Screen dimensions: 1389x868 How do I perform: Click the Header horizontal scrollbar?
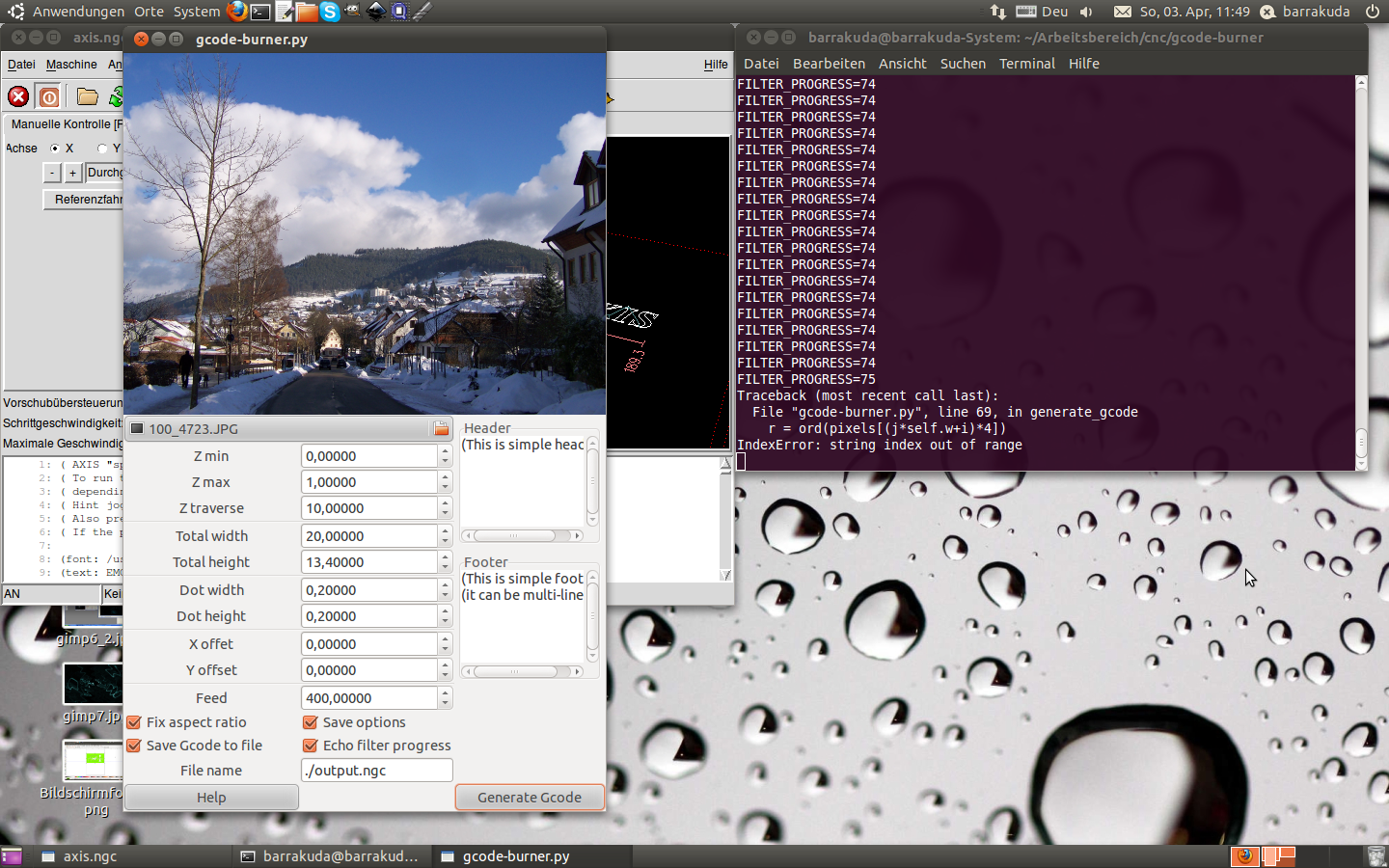click(x=522, y=535)
